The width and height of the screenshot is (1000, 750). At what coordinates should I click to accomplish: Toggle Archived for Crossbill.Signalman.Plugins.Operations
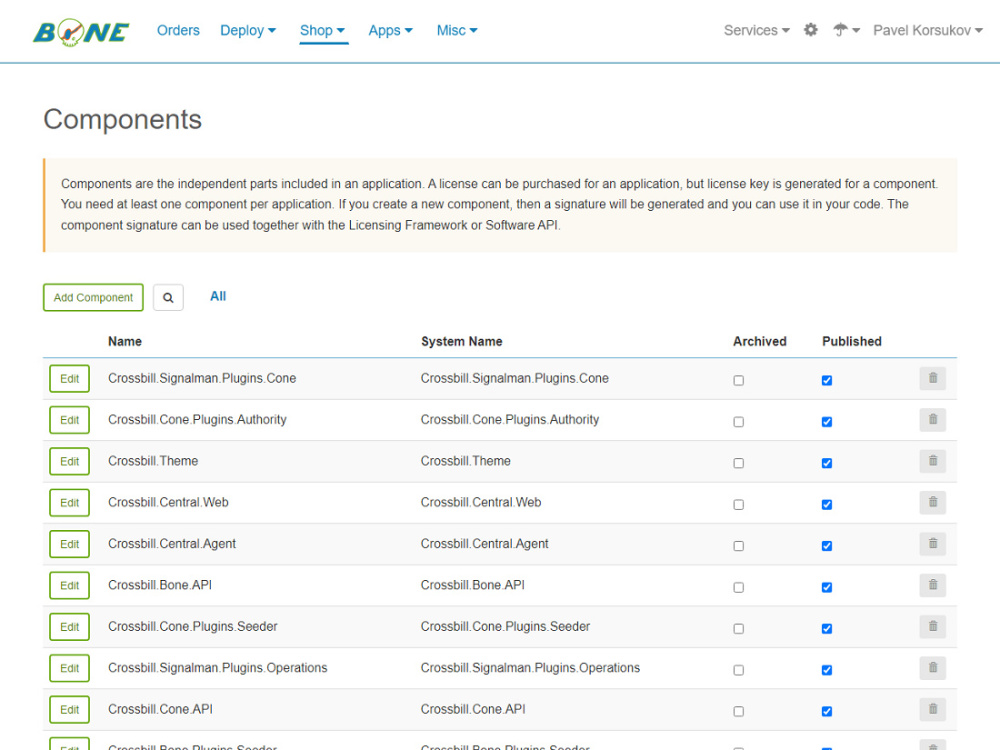[739, 670]
